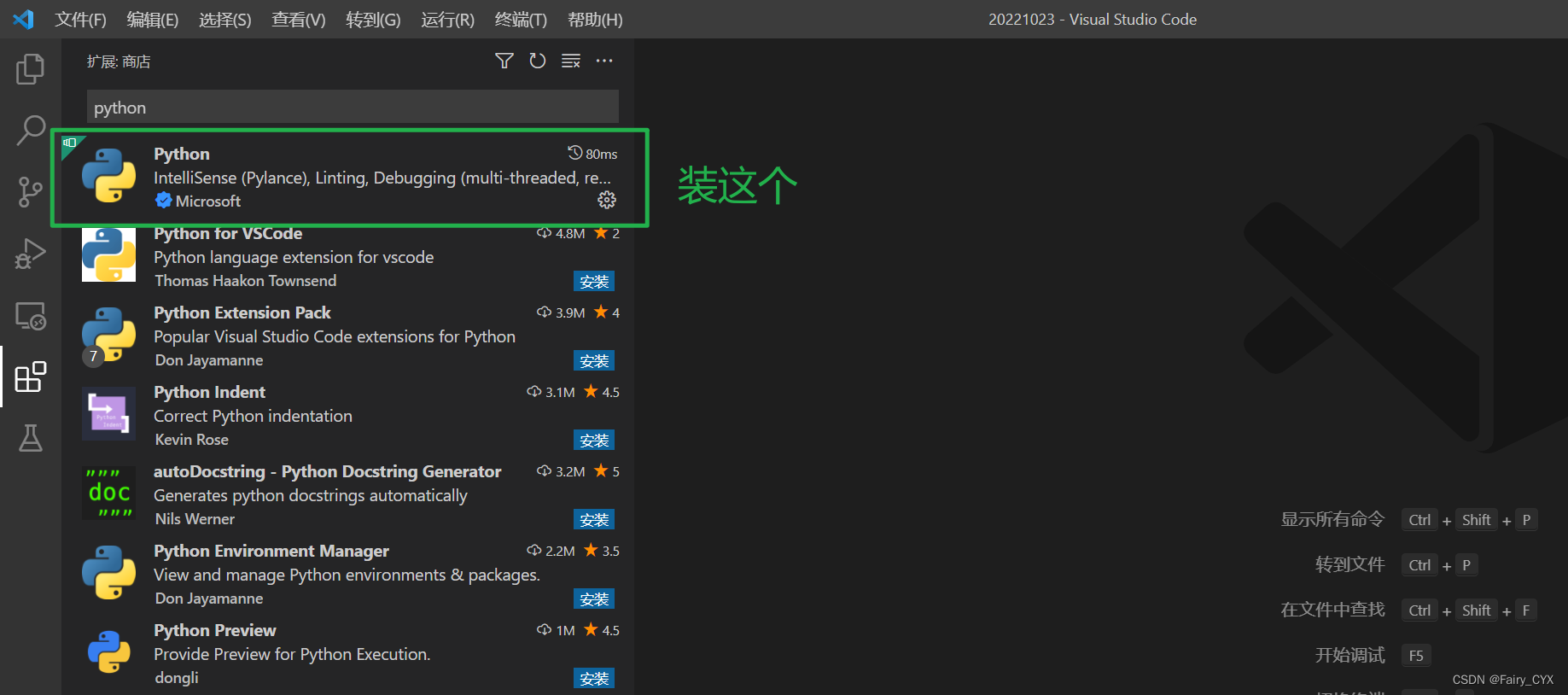Viewport: 1568px width, 695px height.
Task: Click 'Generates python docstrings automatically' description
Action: pyautogui.click(x=311, y=495)
